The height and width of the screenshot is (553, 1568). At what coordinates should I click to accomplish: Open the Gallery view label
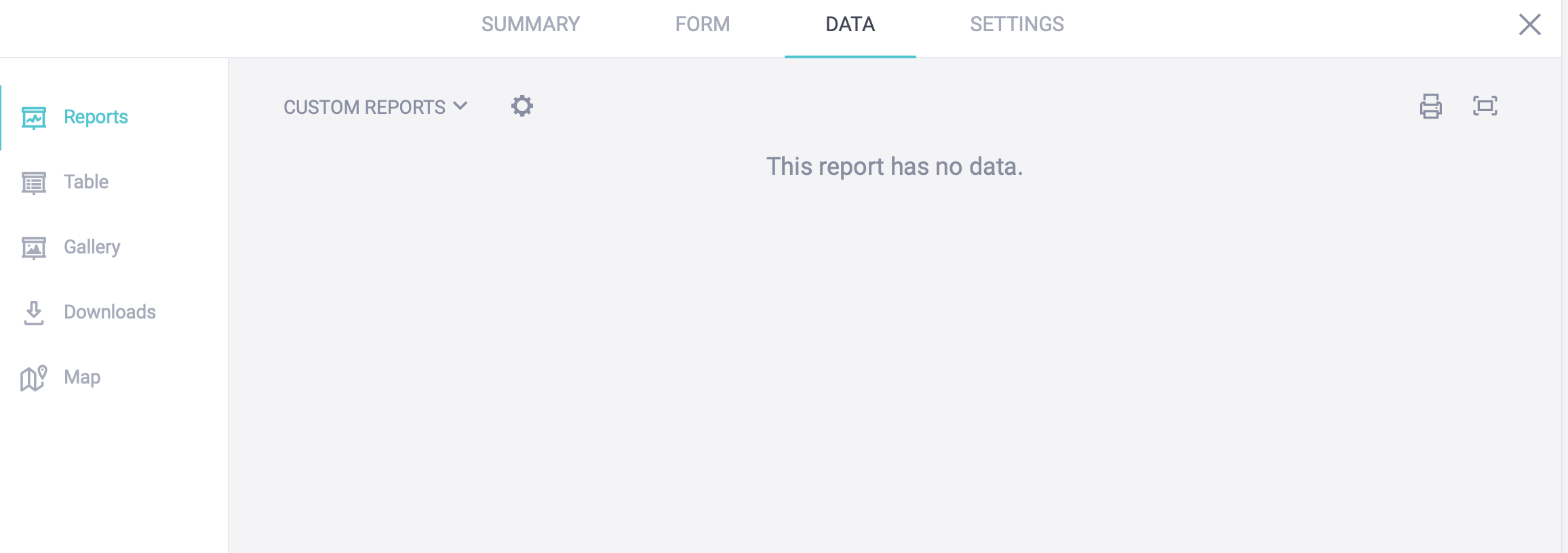[92, 247]
